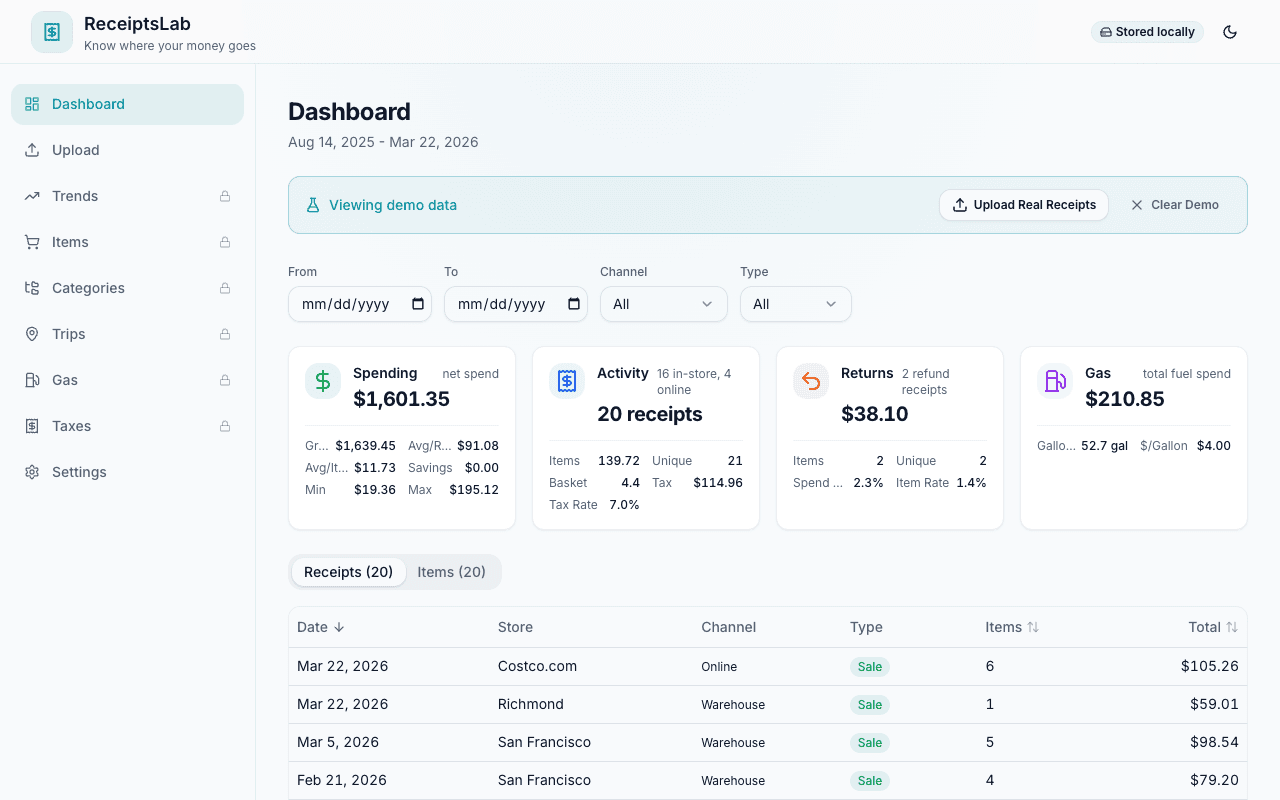Open the Taxes receipt icon
Image resolution: width=1280 pixels, height=800 pixels.
(32, 425)
